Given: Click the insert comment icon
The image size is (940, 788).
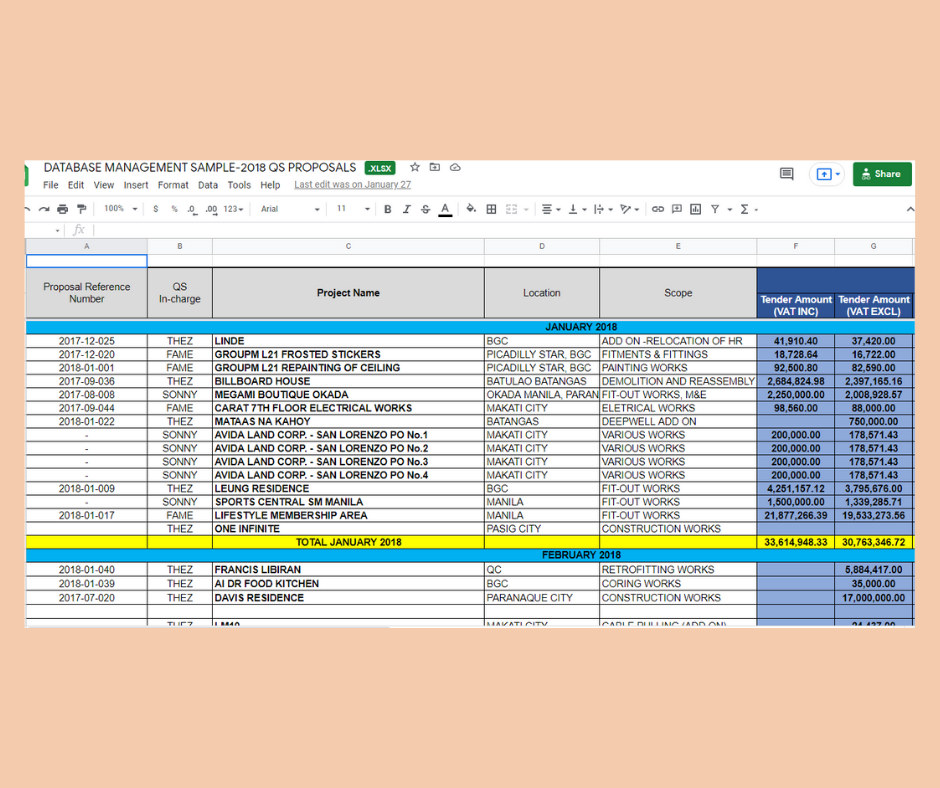Looking at the screenshot, I should coord(677,209).
